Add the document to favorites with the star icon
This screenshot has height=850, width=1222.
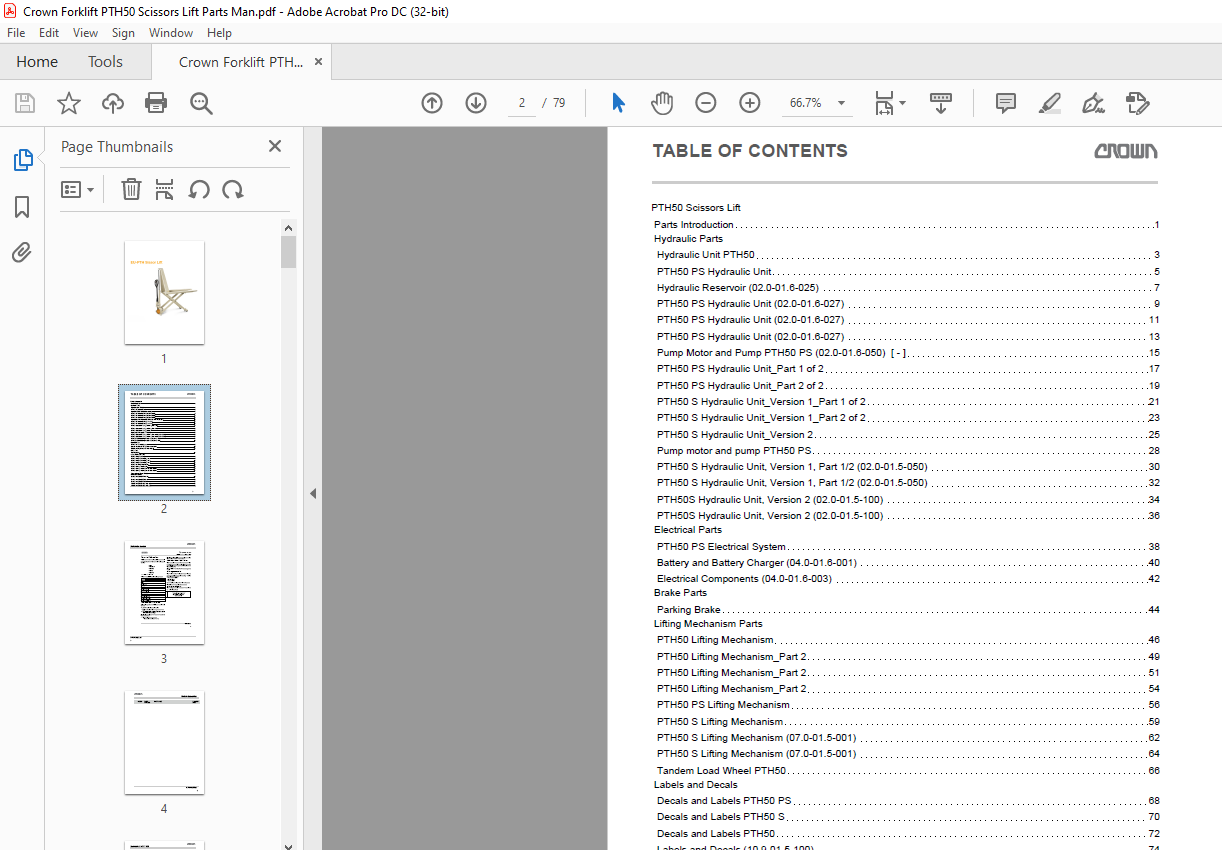coord(69,103)
